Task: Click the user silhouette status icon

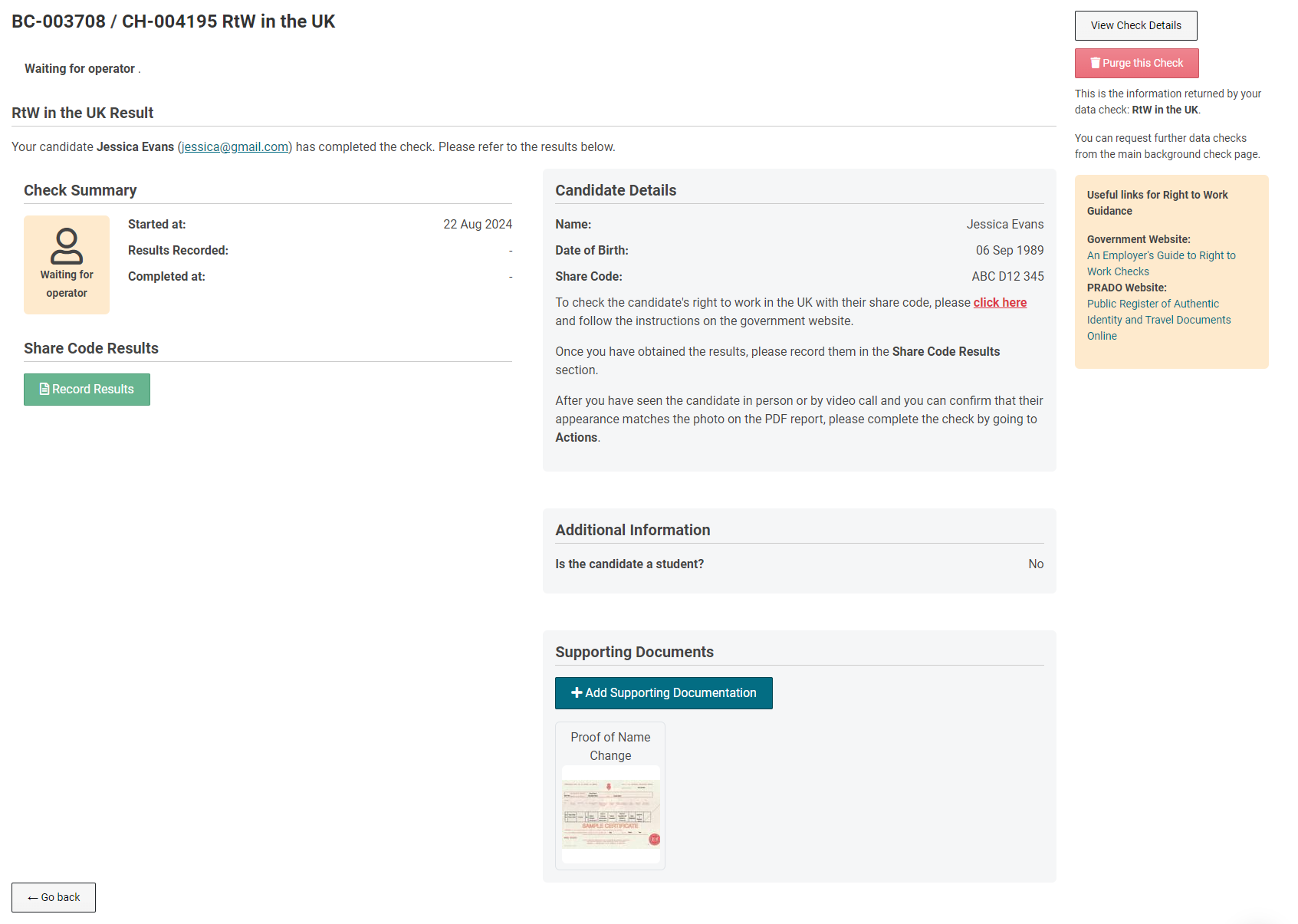Action: 67,246
